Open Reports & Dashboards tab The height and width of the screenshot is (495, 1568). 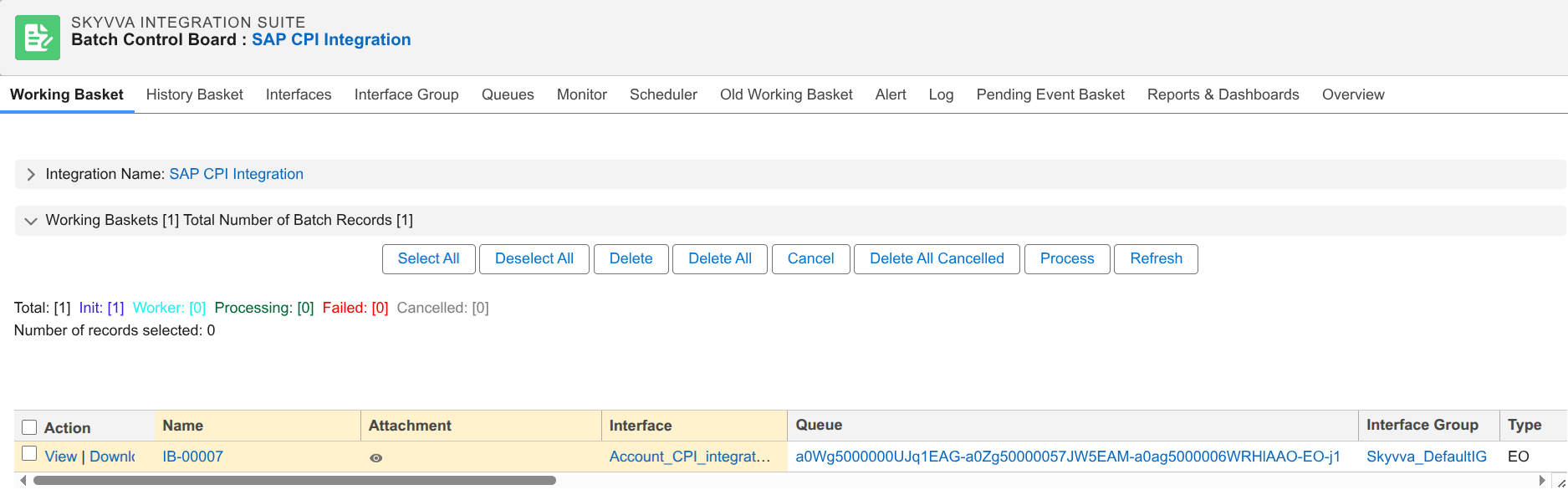(x=1223, y=94)
